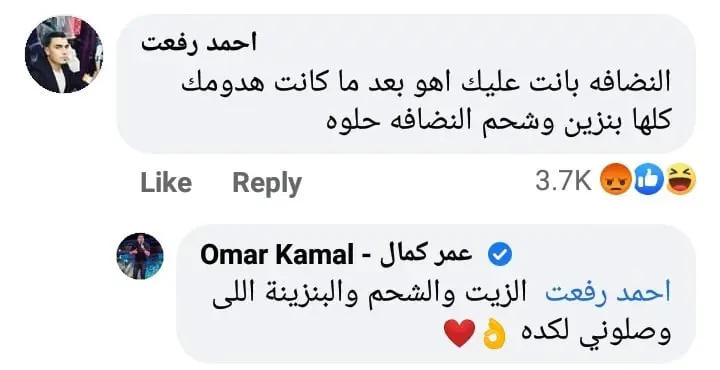The height and width of the screenshot is (370, 720).
Task: Click the comment line starting with النضافه بانت
Action: pyautogui.click(x=426, y=84)
